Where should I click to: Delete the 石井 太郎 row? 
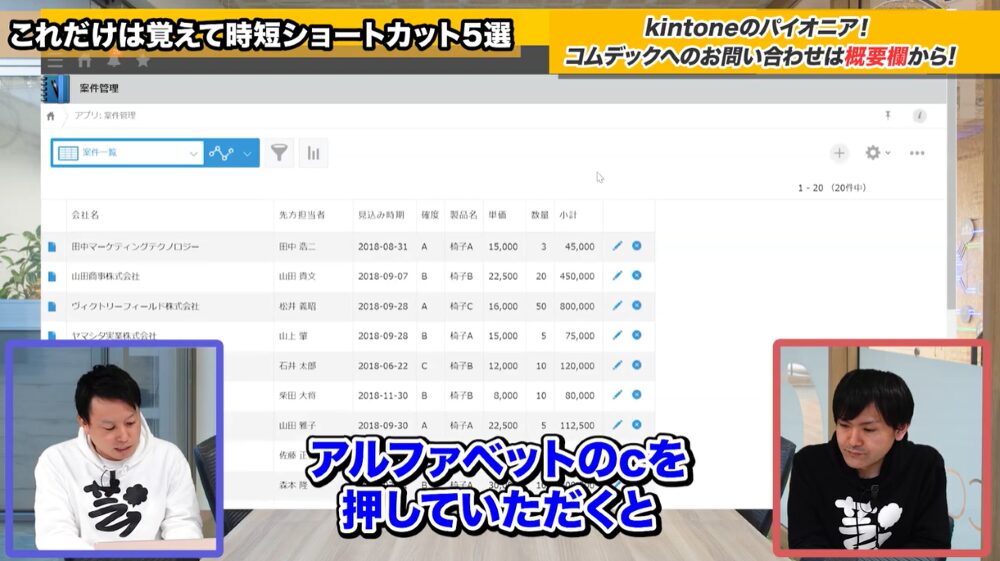636,365
